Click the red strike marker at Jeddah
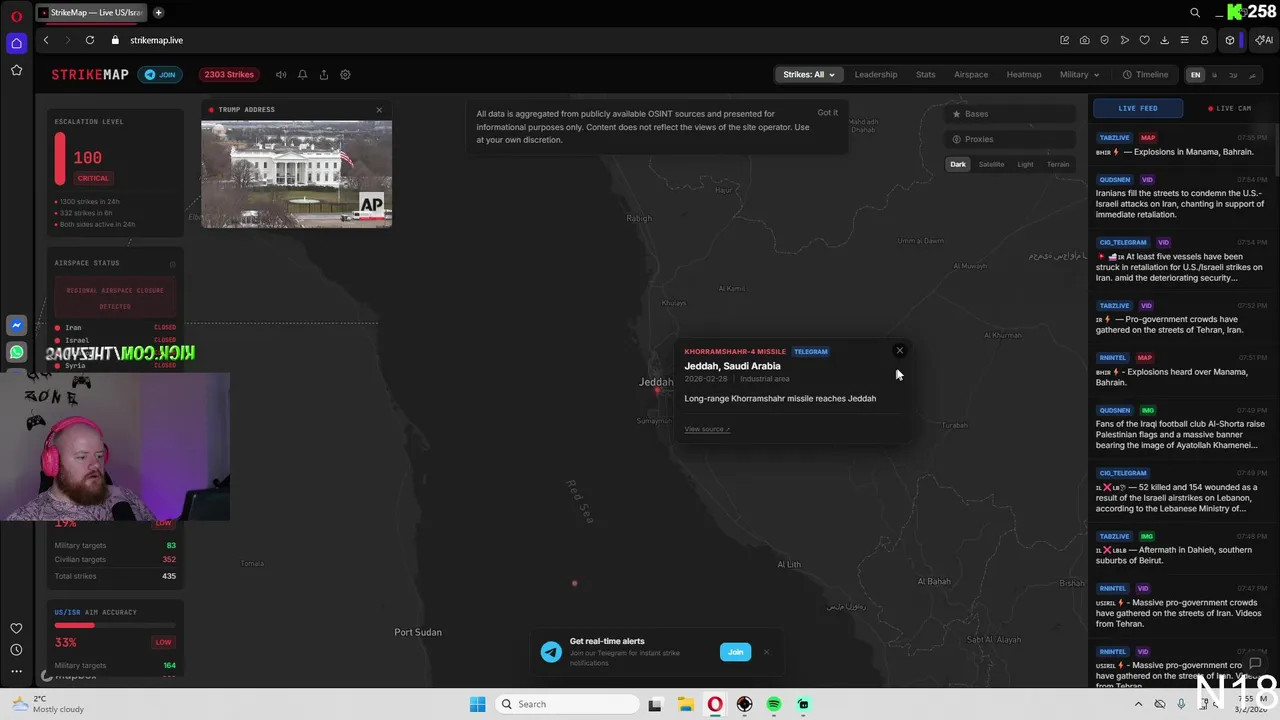Screen dimensions: 1280x720 pos(656,391)
